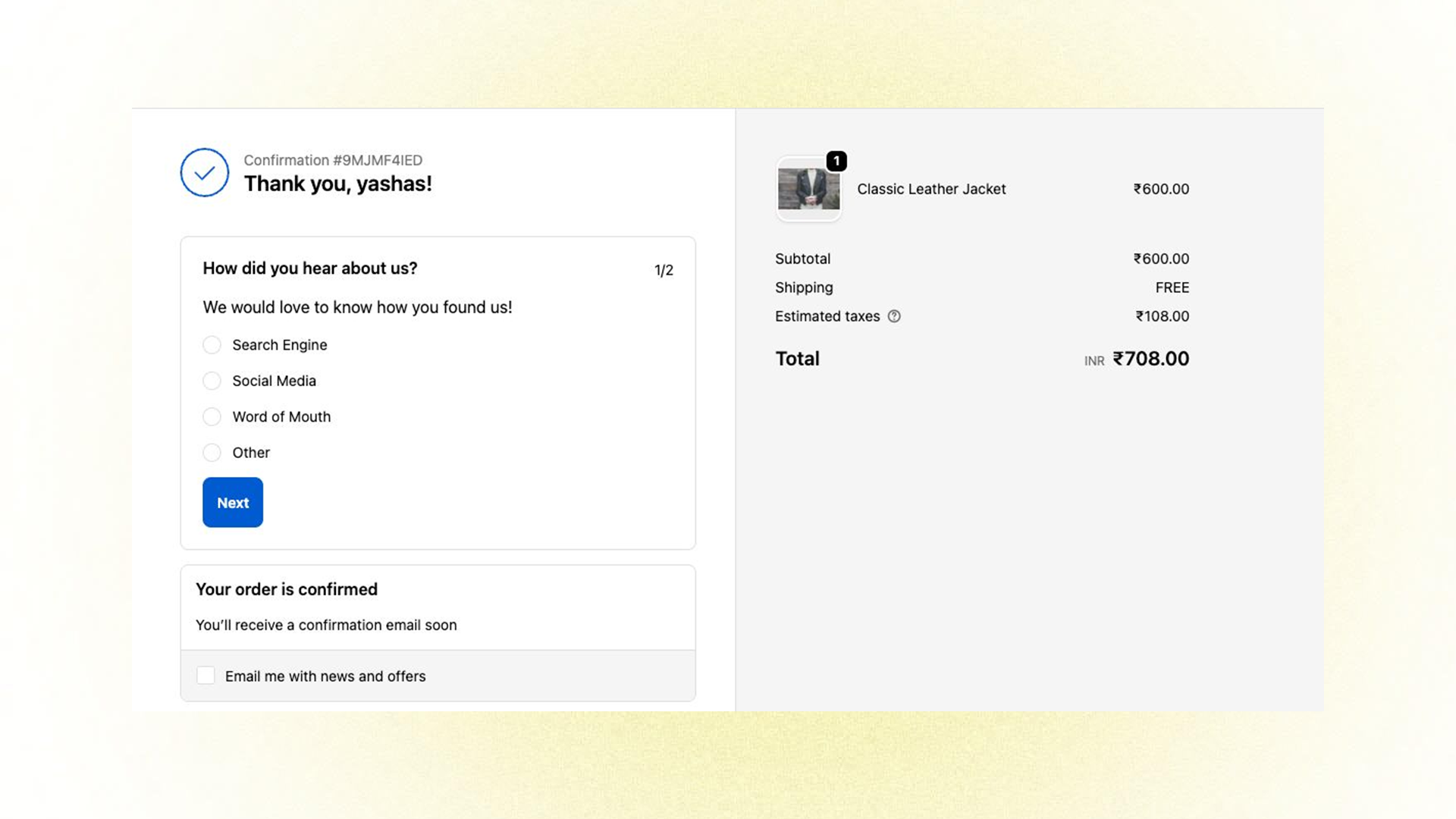The width and height of the screenshot is (1456, 819).
Task: Enable 'Email me with news and offers'
Action: click(x=206, y=675)
